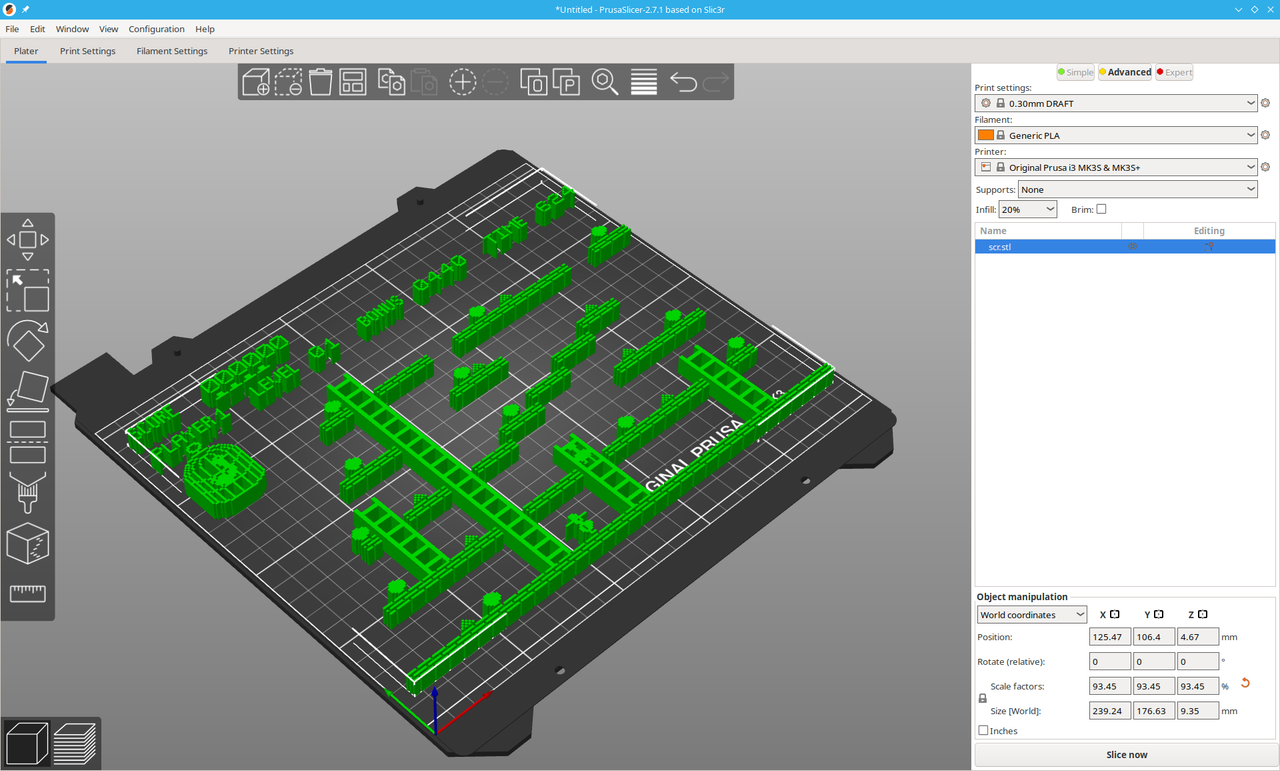Select the Measure ruler tool

[28, 594]
